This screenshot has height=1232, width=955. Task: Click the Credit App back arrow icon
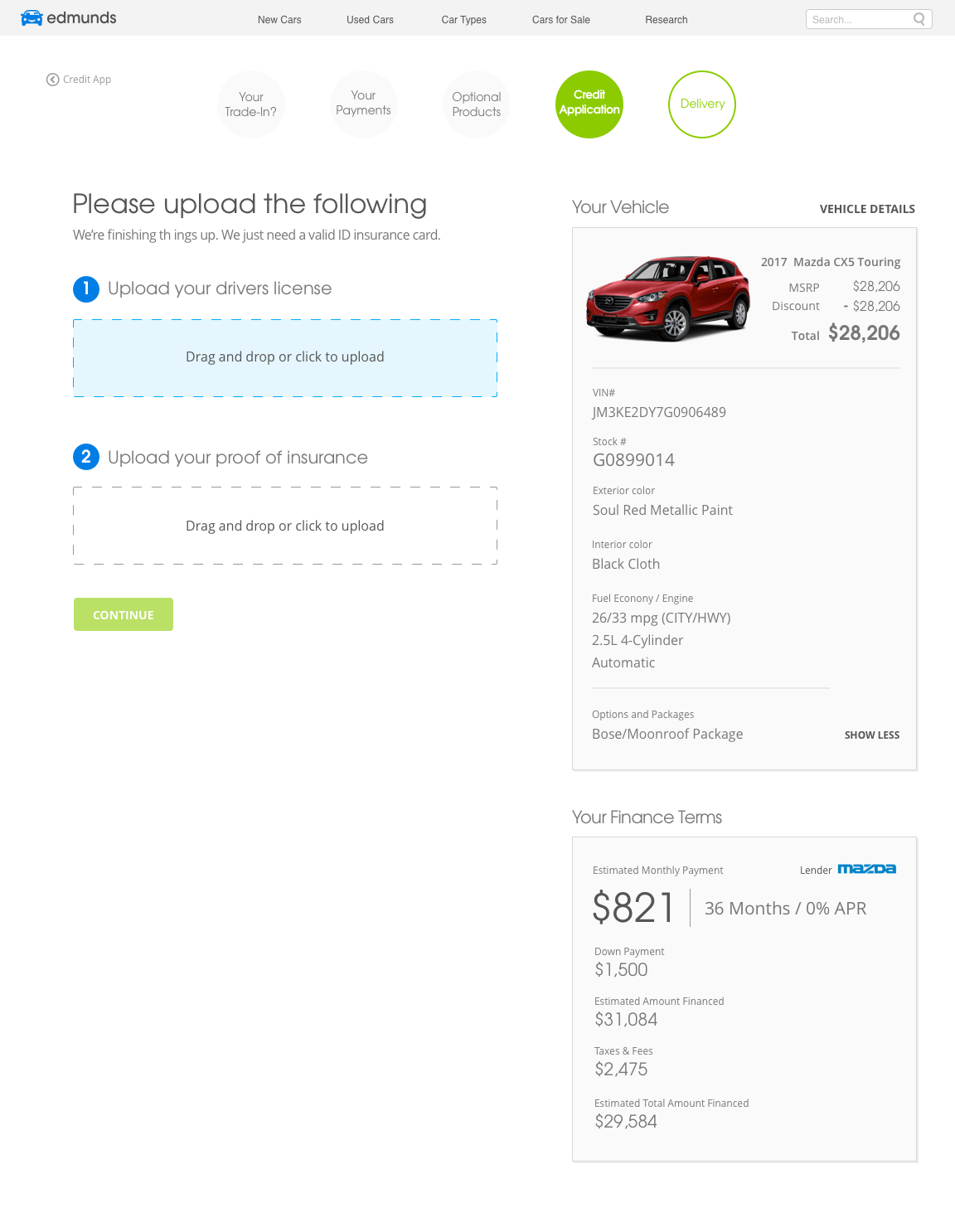52,80
